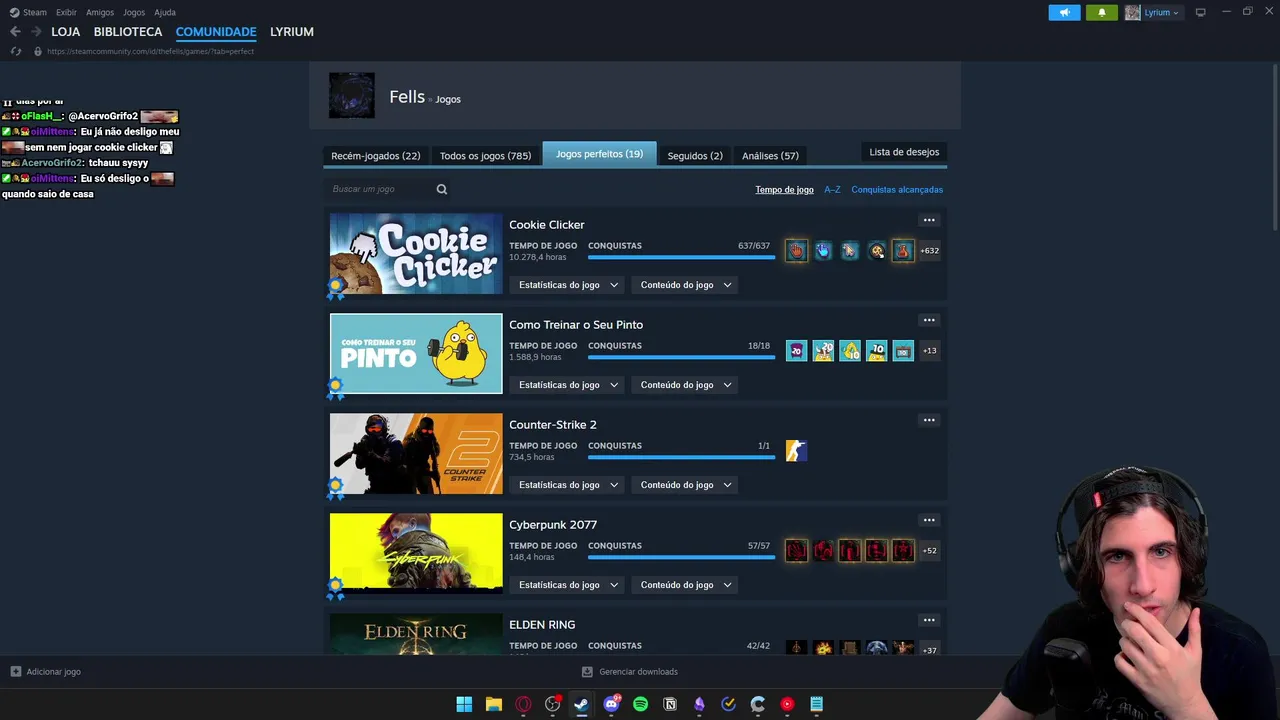Screen dimensions: 1280x720
Task: Open Como Treinar o Seu Pinto three-dot options
Action: [929, 320]
